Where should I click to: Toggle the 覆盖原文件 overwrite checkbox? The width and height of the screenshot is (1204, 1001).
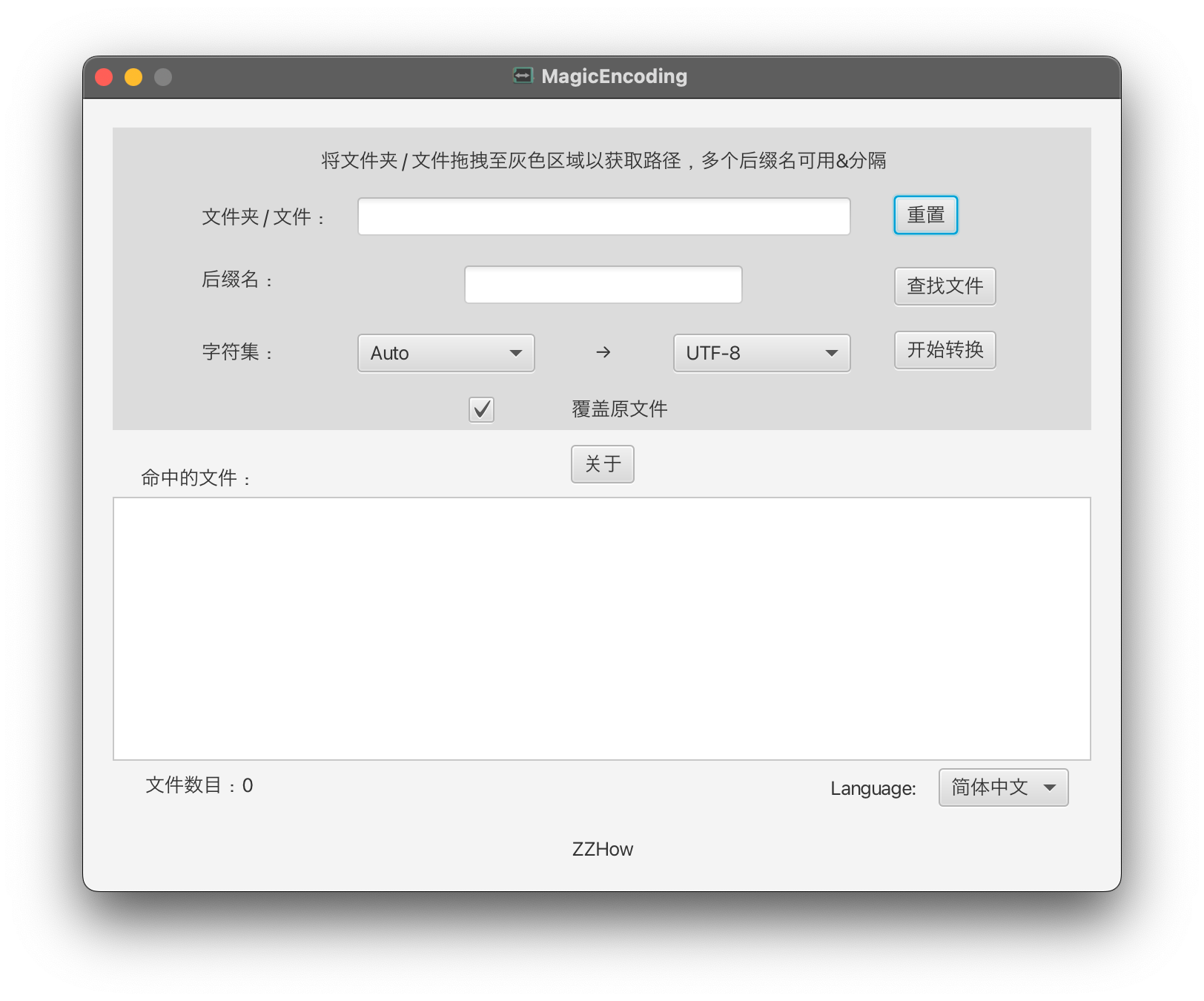[482, 409]
